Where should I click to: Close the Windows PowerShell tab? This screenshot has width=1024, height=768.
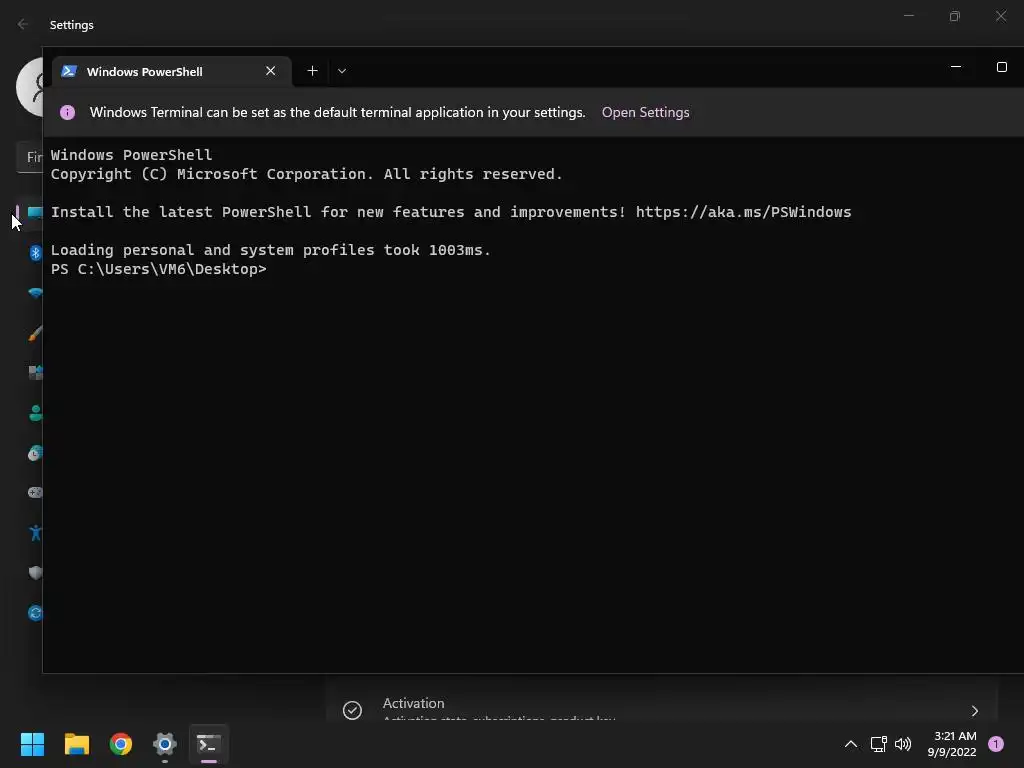pyautogui.click(x=270, y=71)
